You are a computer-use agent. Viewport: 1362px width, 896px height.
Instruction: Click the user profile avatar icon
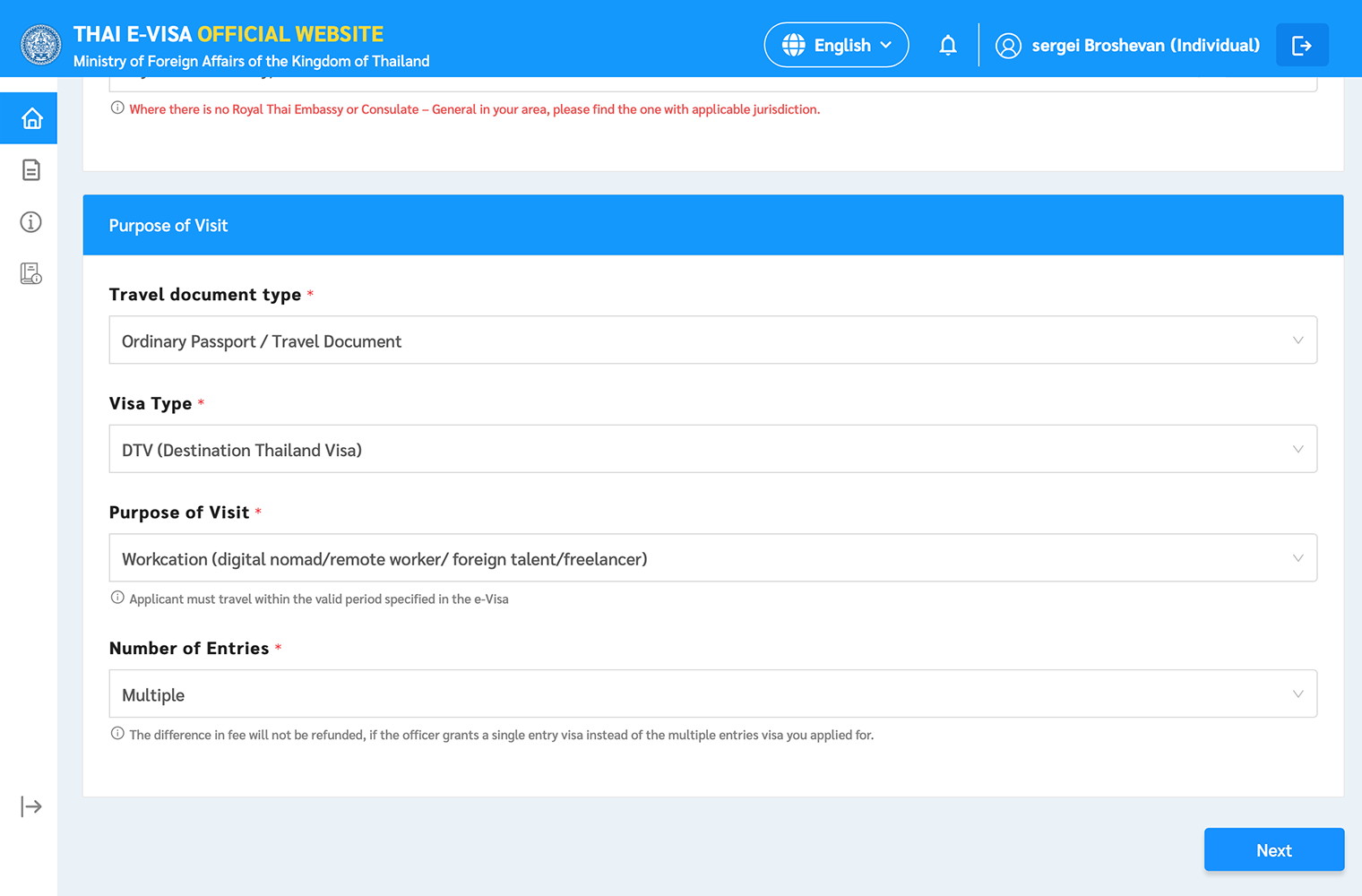click(x=1008, y=46)
